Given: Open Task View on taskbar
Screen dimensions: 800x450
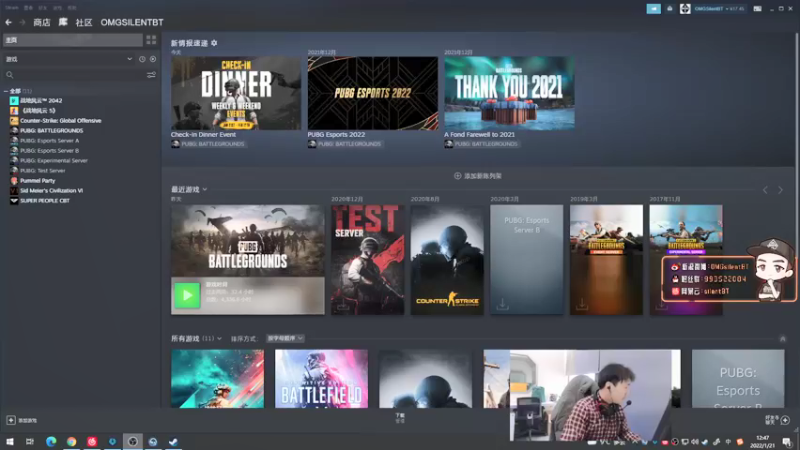Looking at the screenshot, I should pos(30,441).
